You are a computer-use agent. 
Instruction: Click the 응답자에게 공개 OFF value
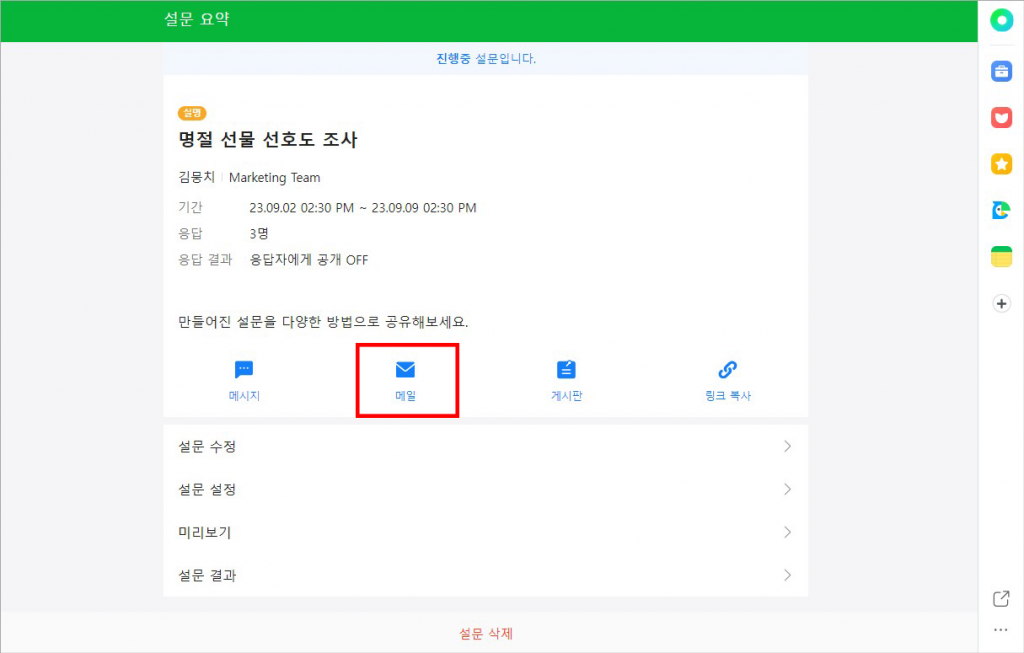[x=309, y=260]
